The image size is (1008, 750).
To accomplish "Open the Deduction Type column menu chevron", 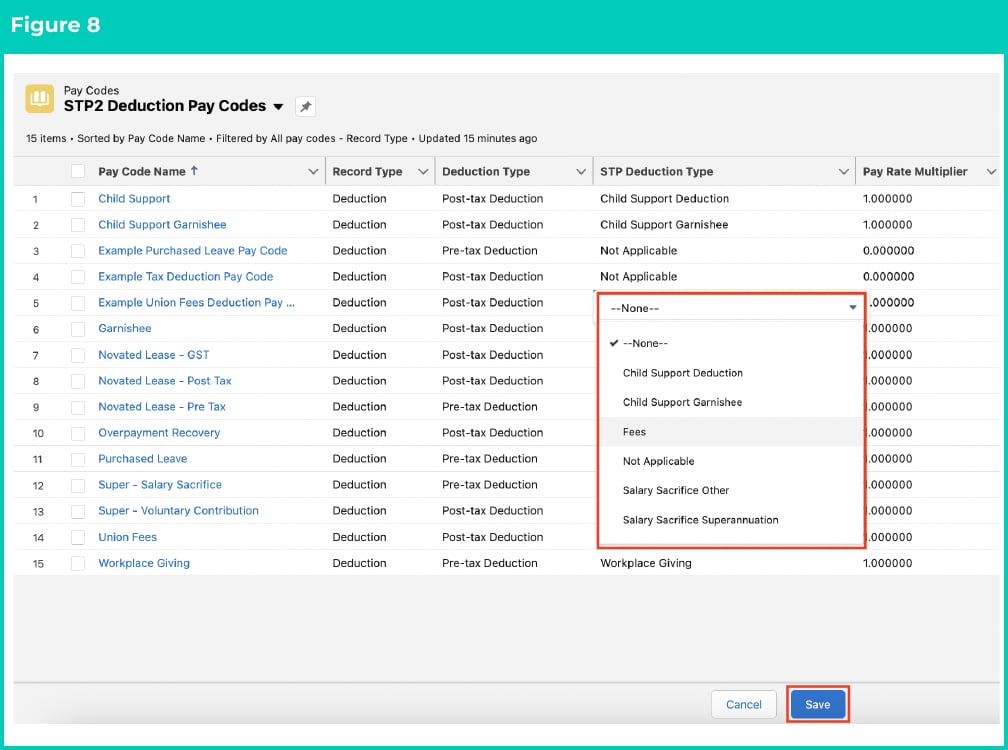I will [580, 172].
